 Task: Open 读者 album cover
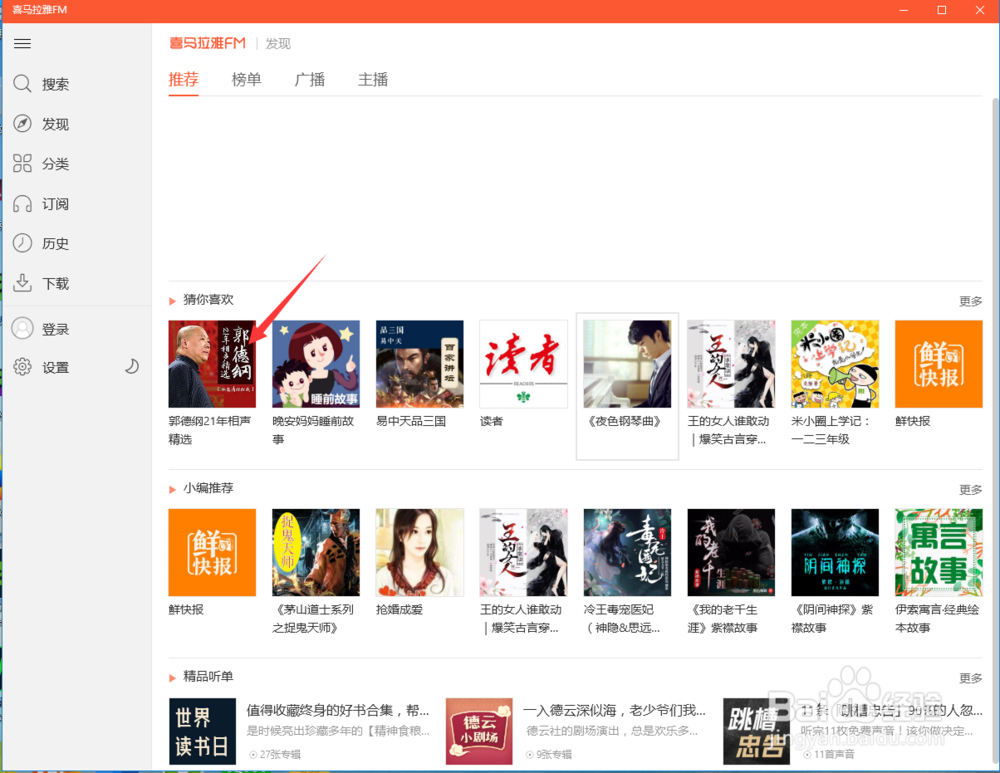(x=524, y=364)
